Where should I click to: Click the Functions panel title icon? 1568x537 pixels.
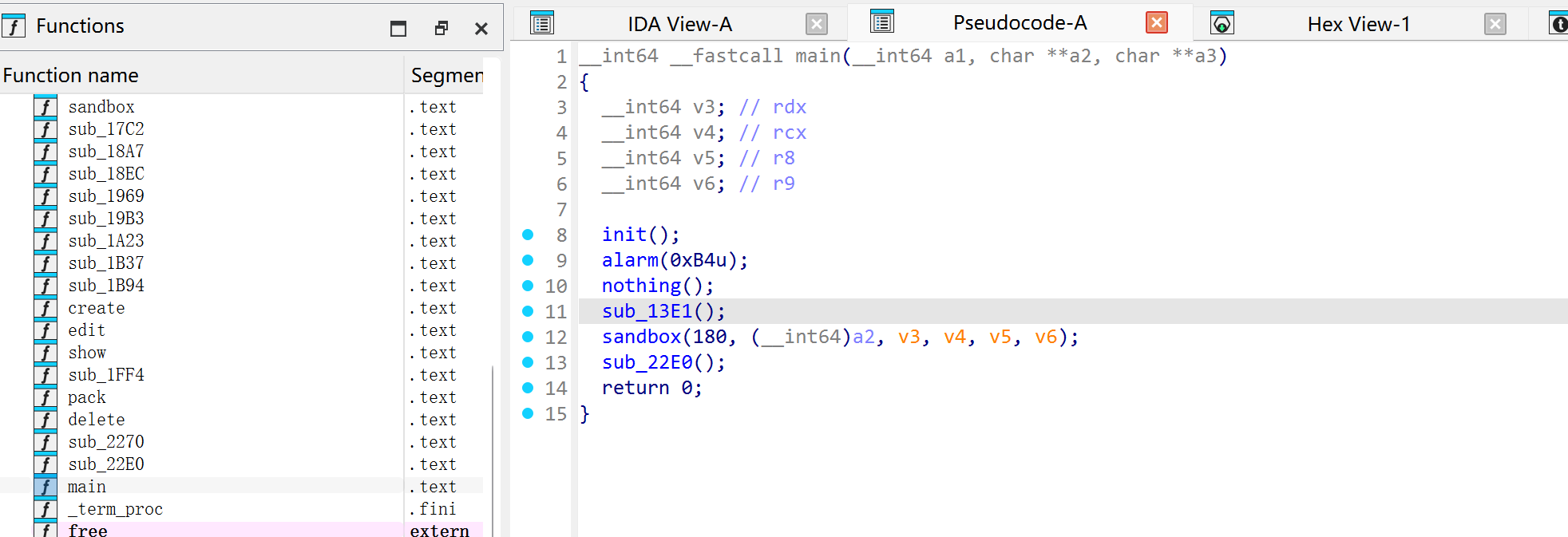point(14,26)
